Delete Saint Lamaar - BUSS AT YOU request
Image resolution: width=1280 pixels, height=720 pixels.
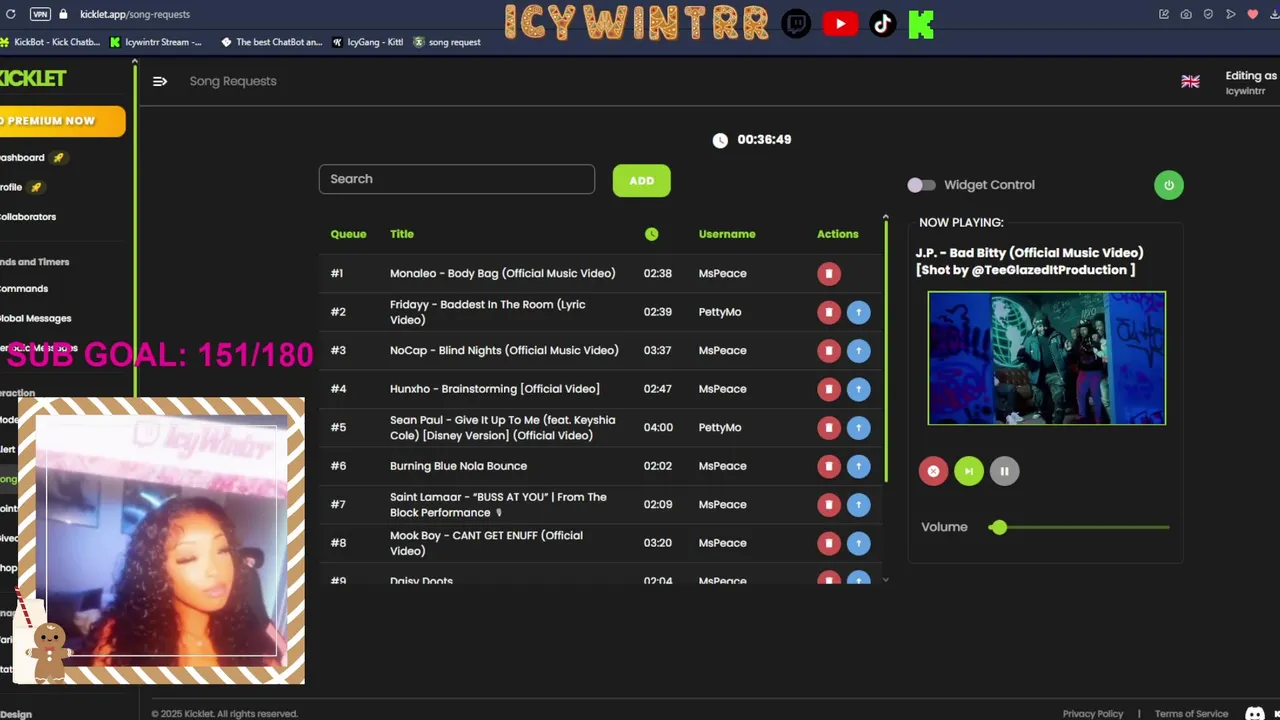(829, 504)
